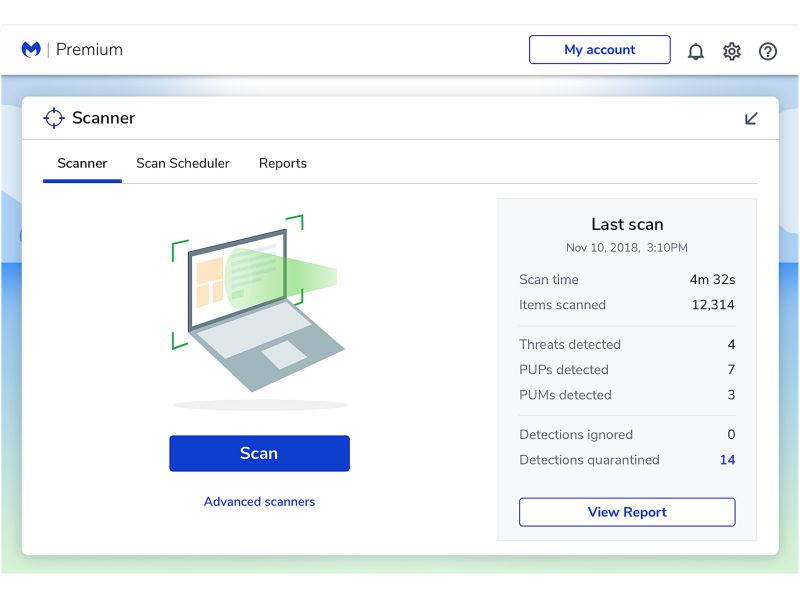800x600 pixels.
Task: Click the Scanner crosshair header icon
Action: pos(55,118)
